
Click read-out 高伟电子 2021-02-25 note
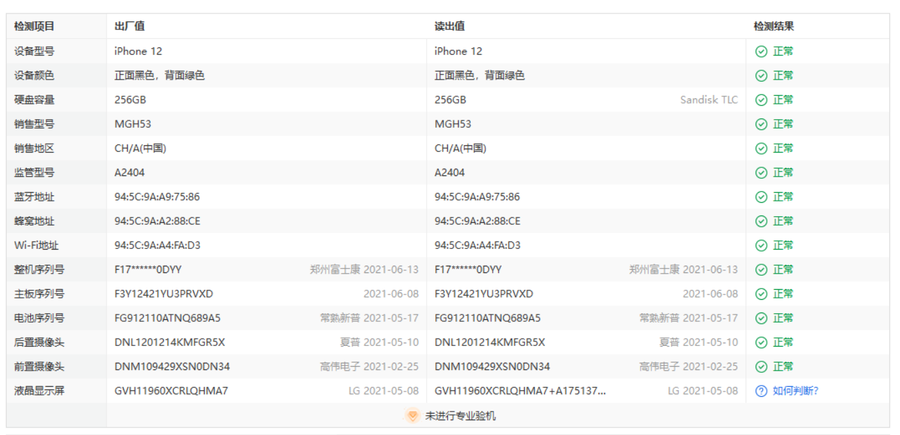pos(689,366)
